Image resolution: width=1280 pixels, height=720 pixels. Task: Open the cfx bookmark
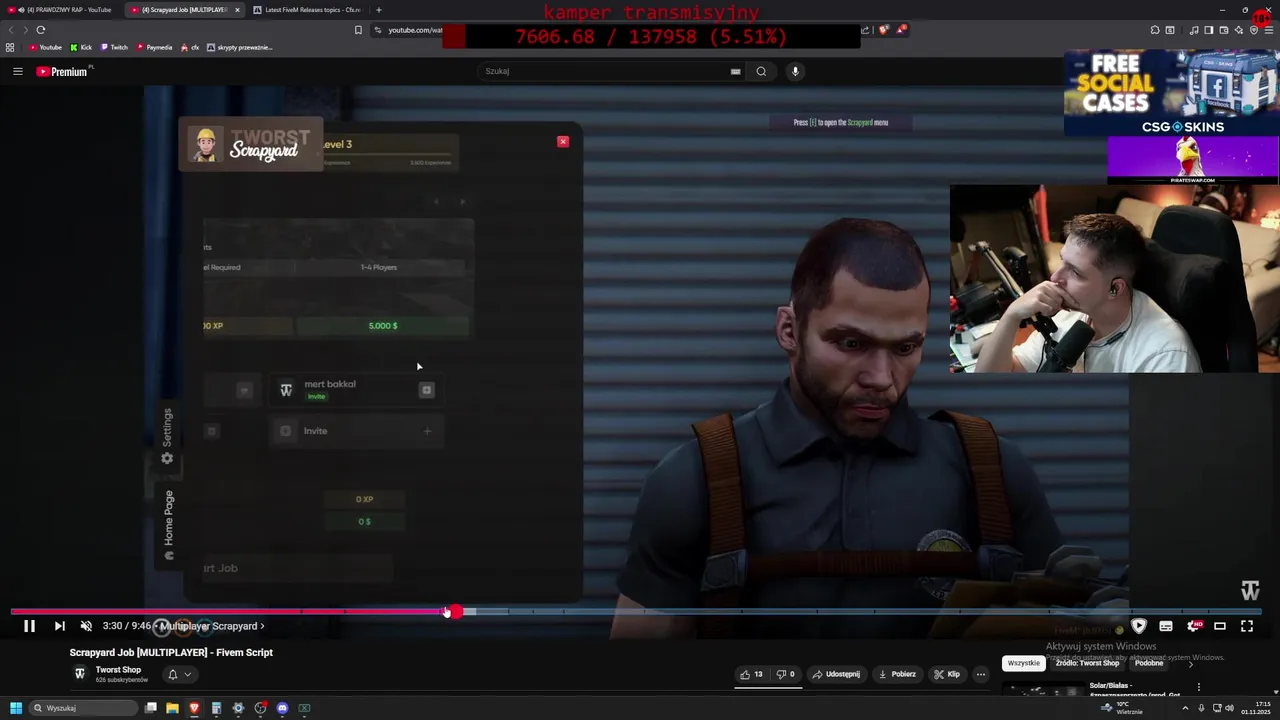tap(190, 47)
